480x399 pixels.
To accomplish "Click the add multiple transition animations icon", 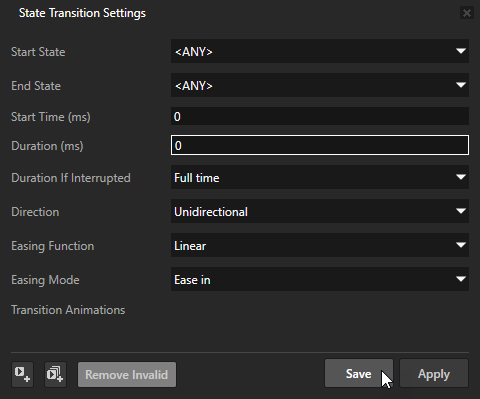I will click(x=55, y=374).
